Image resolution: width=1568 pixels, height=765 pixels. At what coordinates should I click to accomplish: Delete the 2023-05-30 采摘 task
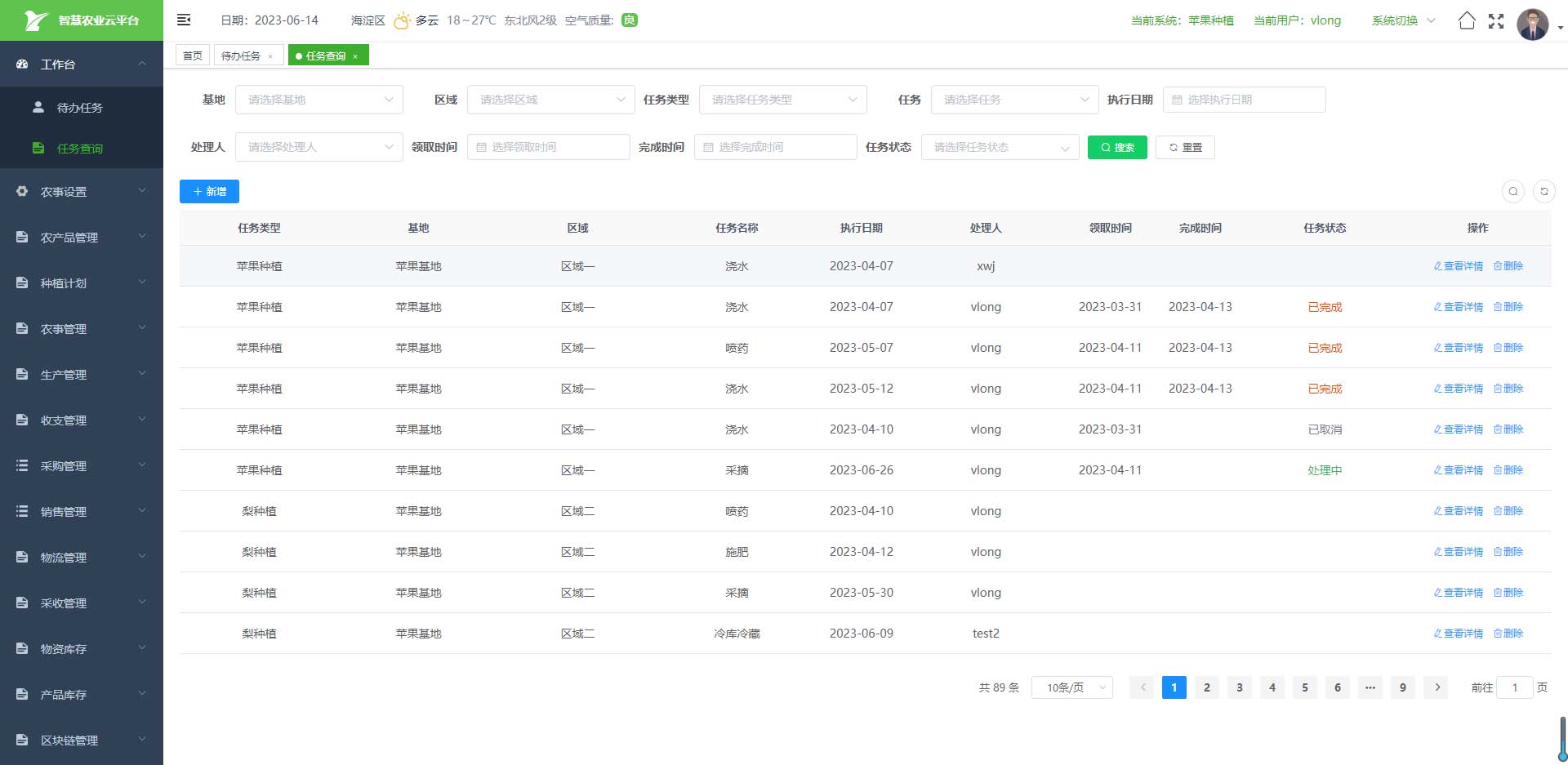pyautogui.click(x=1508, y=593)
